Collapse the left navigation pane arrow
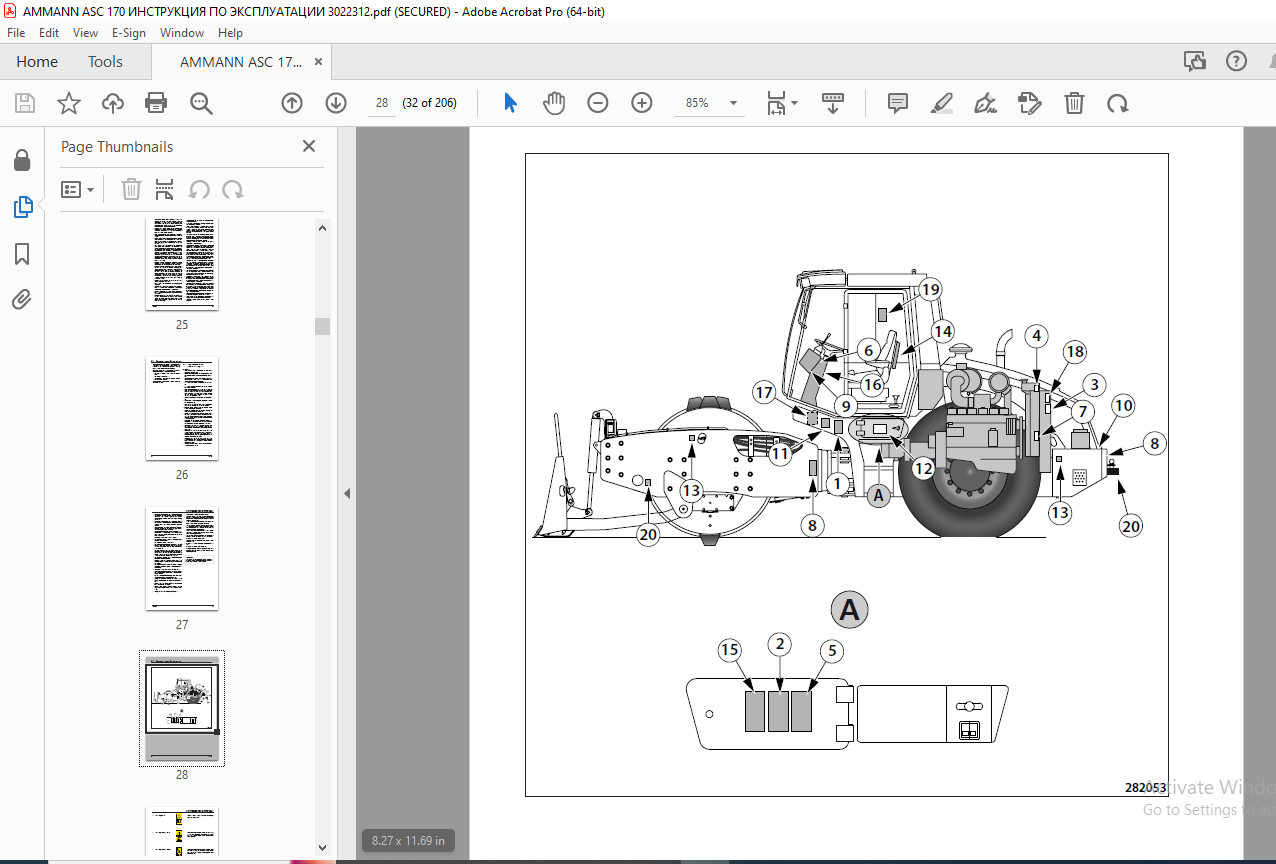This screenshot has width=1276, height=864. tap(347, 493)
